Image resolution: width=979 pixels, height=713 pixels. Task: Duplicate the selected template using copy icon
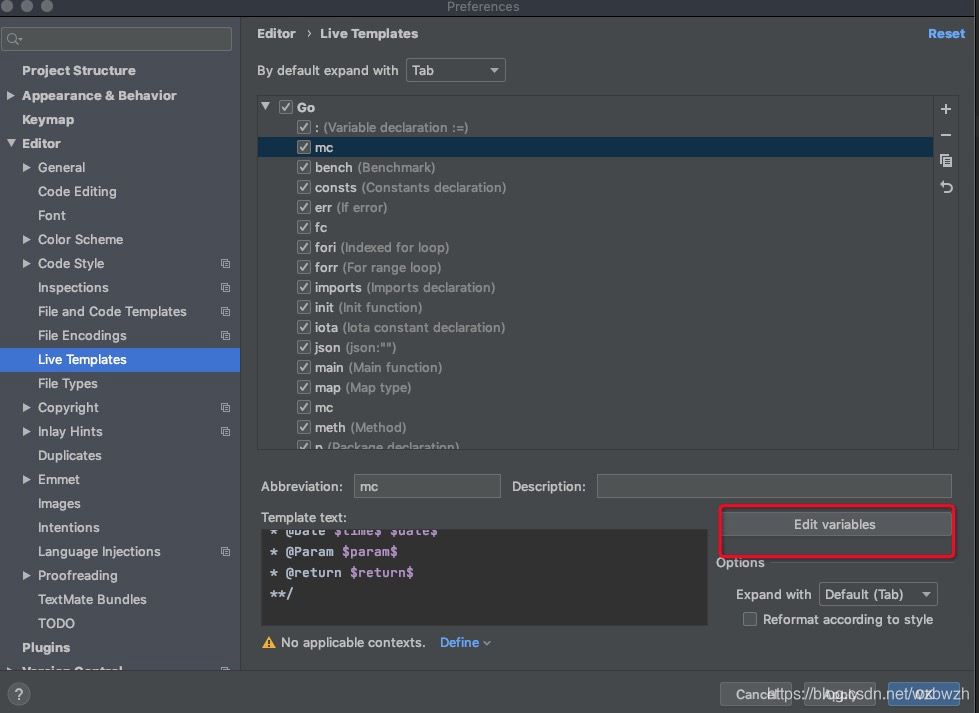[x=946, y=161]
